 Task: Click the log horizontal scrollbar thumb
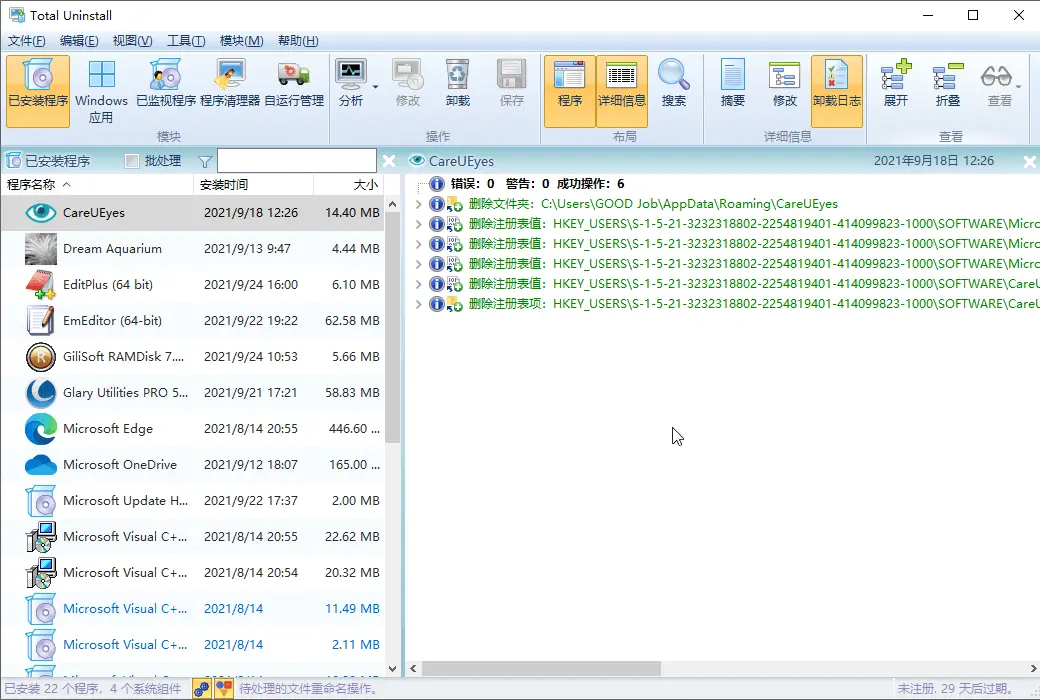[x=541, y=668]
